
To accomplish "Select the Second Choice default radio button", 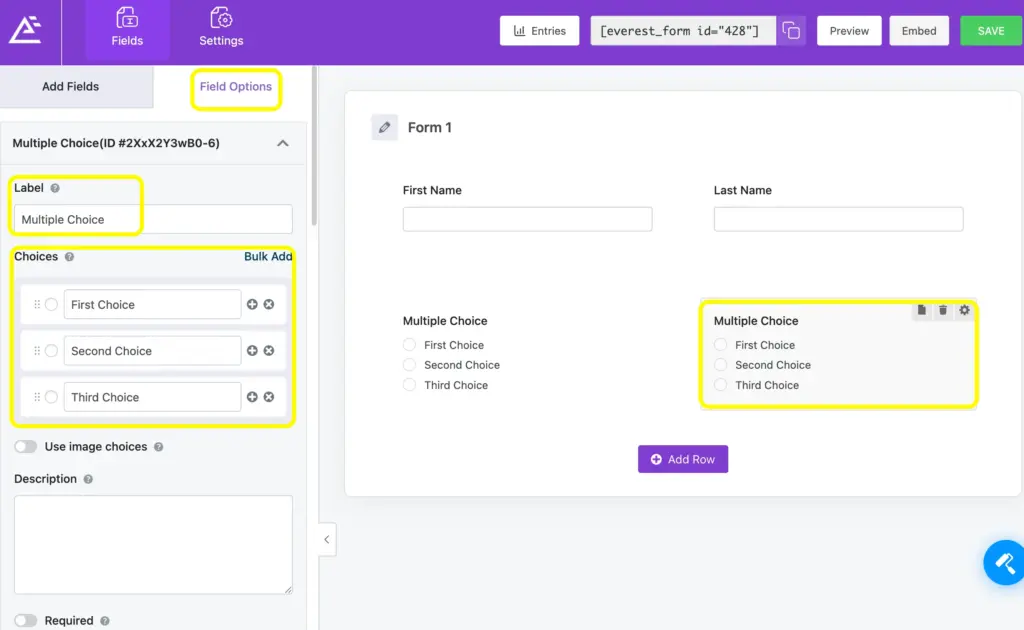I will pos(51,350).
